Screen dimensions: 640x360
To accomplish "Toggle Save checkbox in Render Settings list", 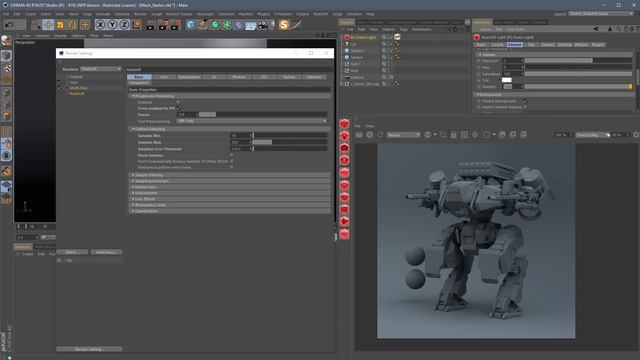I will [x=60, y=82].
